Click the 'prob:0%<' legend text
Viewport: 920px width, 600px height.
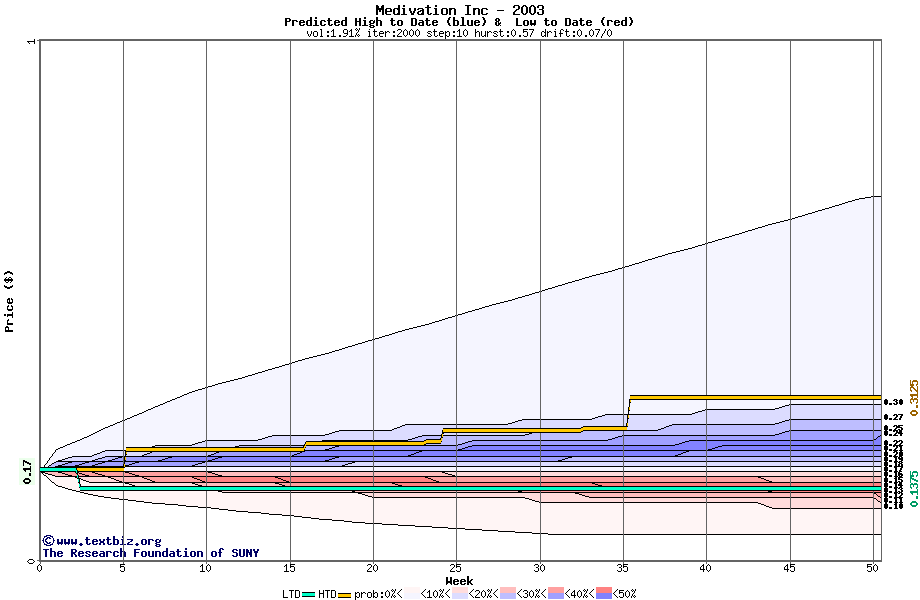tap(378, 594)
